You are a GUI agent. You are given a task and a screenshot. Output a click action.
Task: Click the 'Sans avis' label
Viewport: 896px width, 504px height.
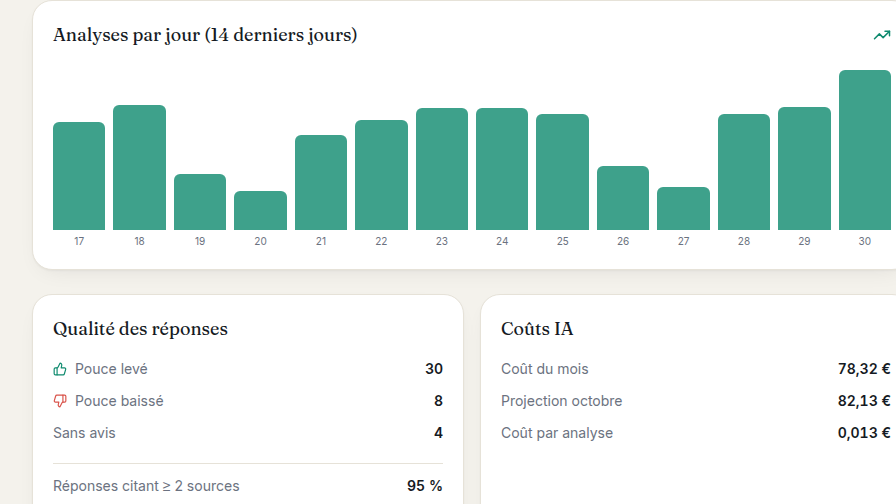pyautogui.click(x=84, y=433)
